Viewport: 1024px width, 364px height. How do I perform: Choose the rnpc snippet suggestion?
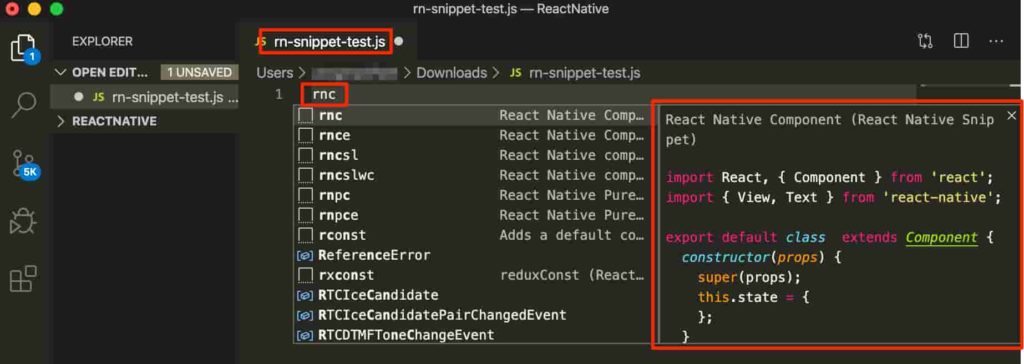click(473, 195)
